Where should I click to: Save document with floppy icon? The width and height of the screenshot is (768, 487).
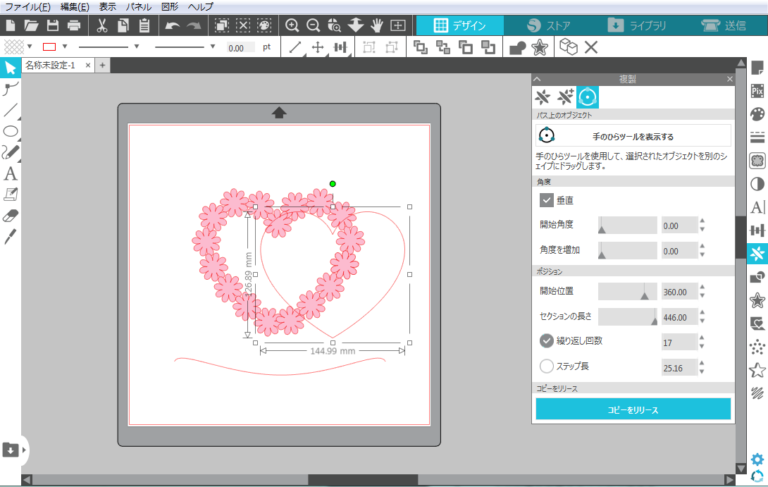(53, 25)
